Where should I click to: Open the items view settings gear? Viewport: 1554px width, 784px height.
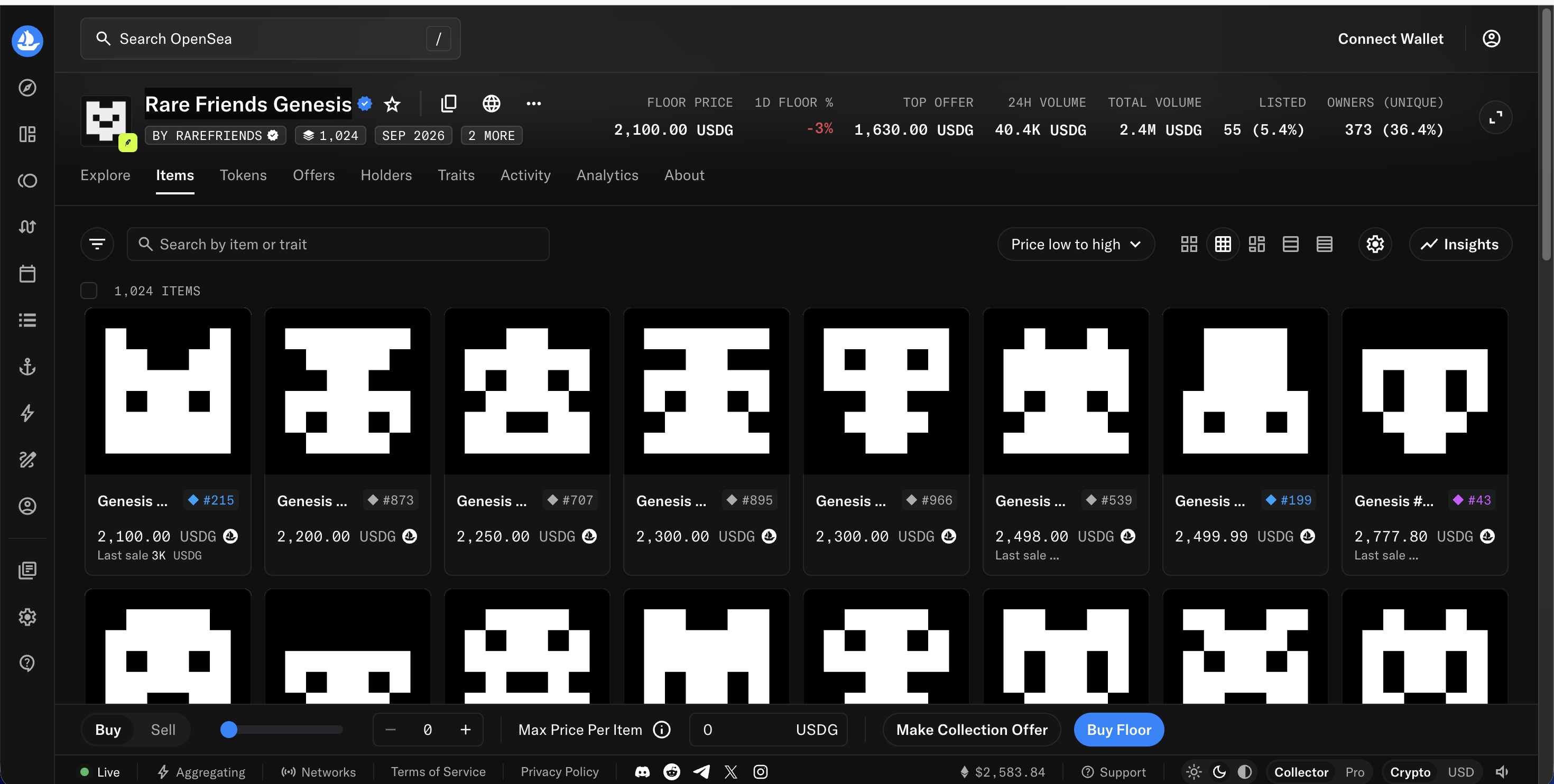coord(1375,244)
